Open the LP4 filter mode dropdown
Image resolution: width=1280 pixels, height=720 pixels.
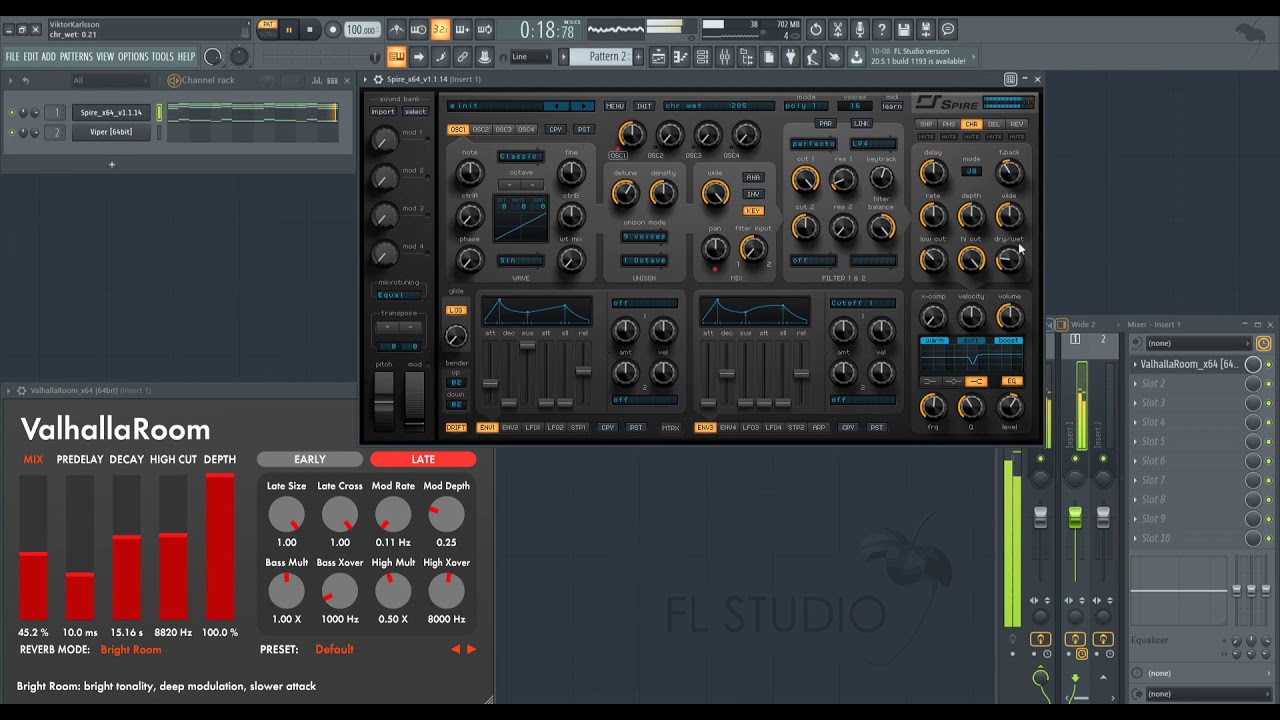(x=873, y=144)
